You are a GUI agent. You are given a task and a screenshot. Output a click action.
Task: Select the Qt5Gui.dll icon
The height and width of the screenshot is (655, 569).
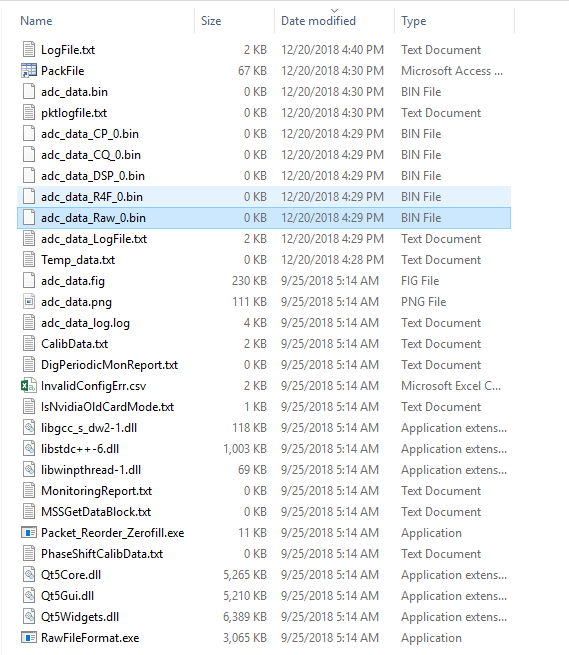tap(29, 595)
